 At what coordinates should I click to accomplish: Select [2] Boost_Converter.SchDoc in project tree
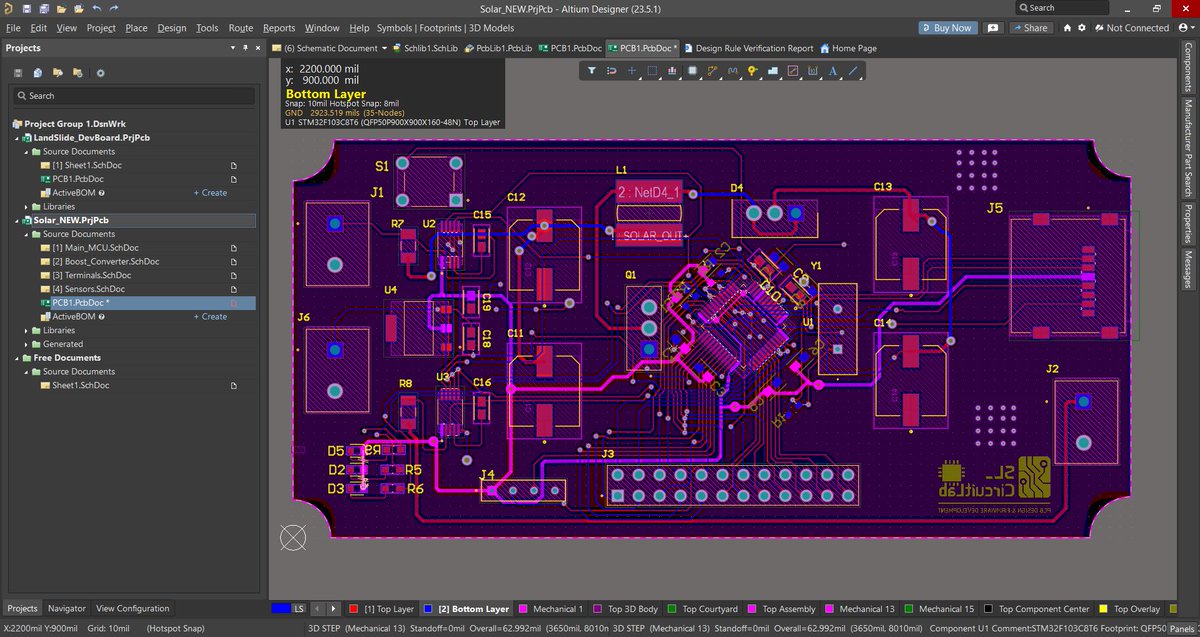(x=105, y=261)
